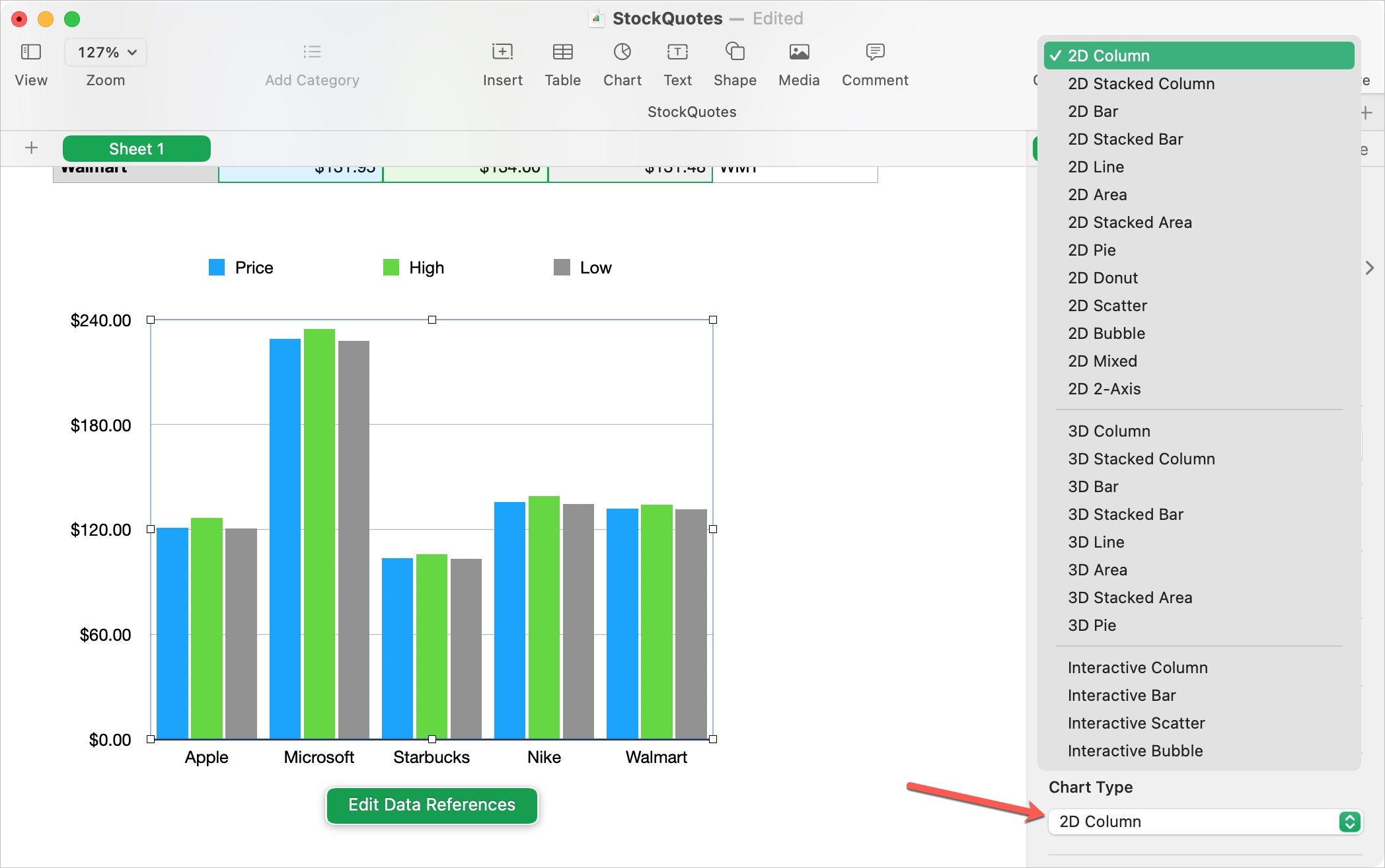
Task: Select 3D Bar chart type
Action: pos(1199,486)
